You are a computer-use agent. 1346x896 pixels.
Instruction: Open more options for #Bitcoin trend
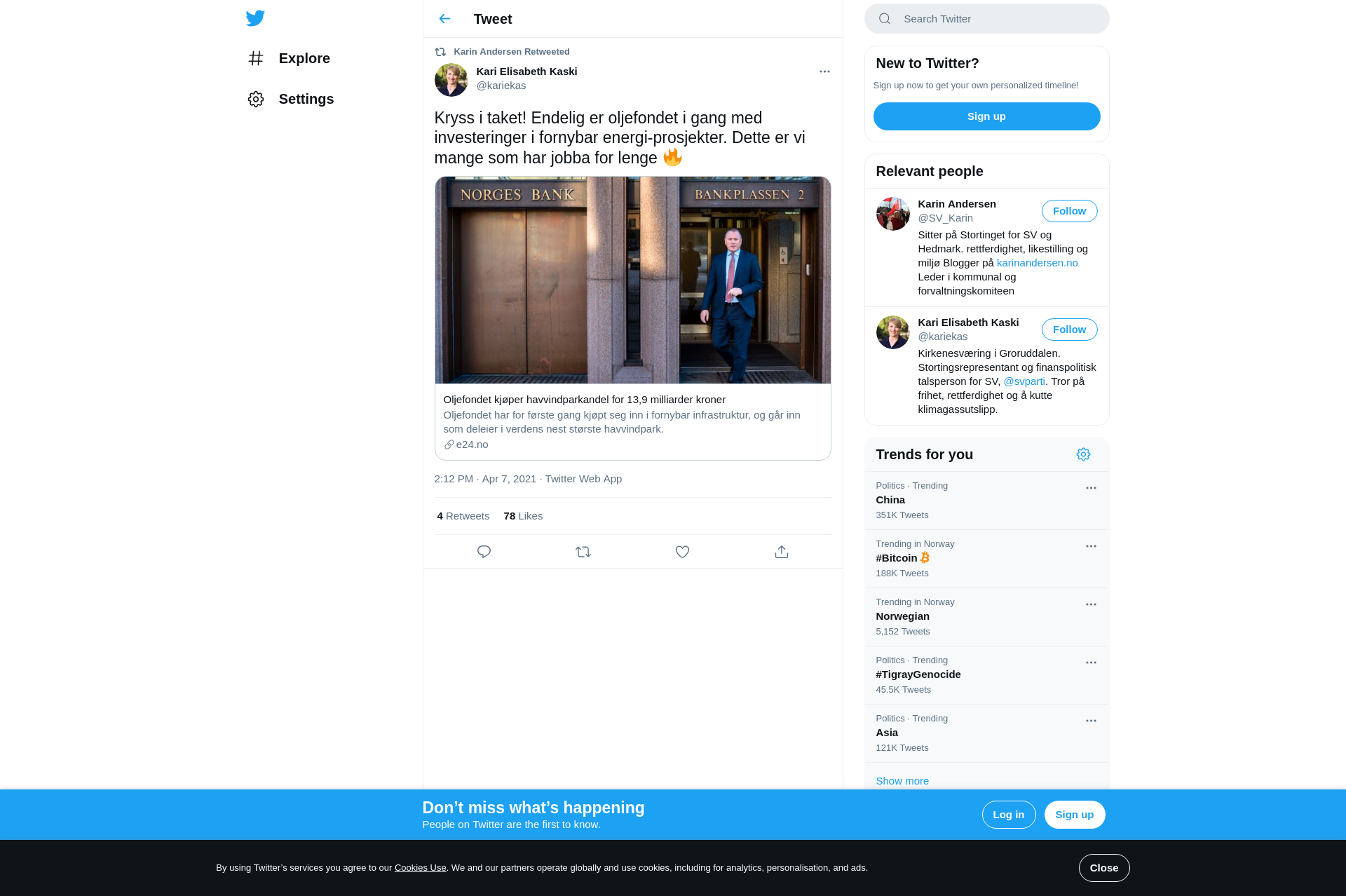point(1091,546)
